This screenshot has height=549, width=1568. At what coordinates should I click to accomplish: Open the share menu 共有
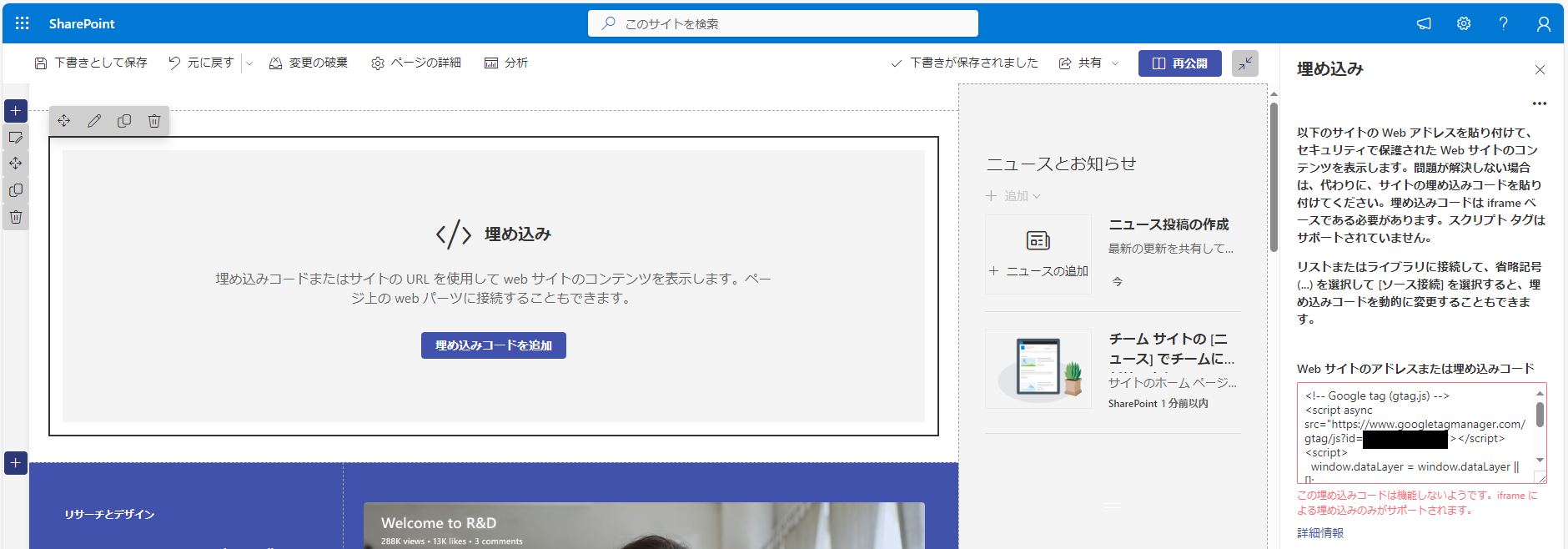[x=1088, y=63]
